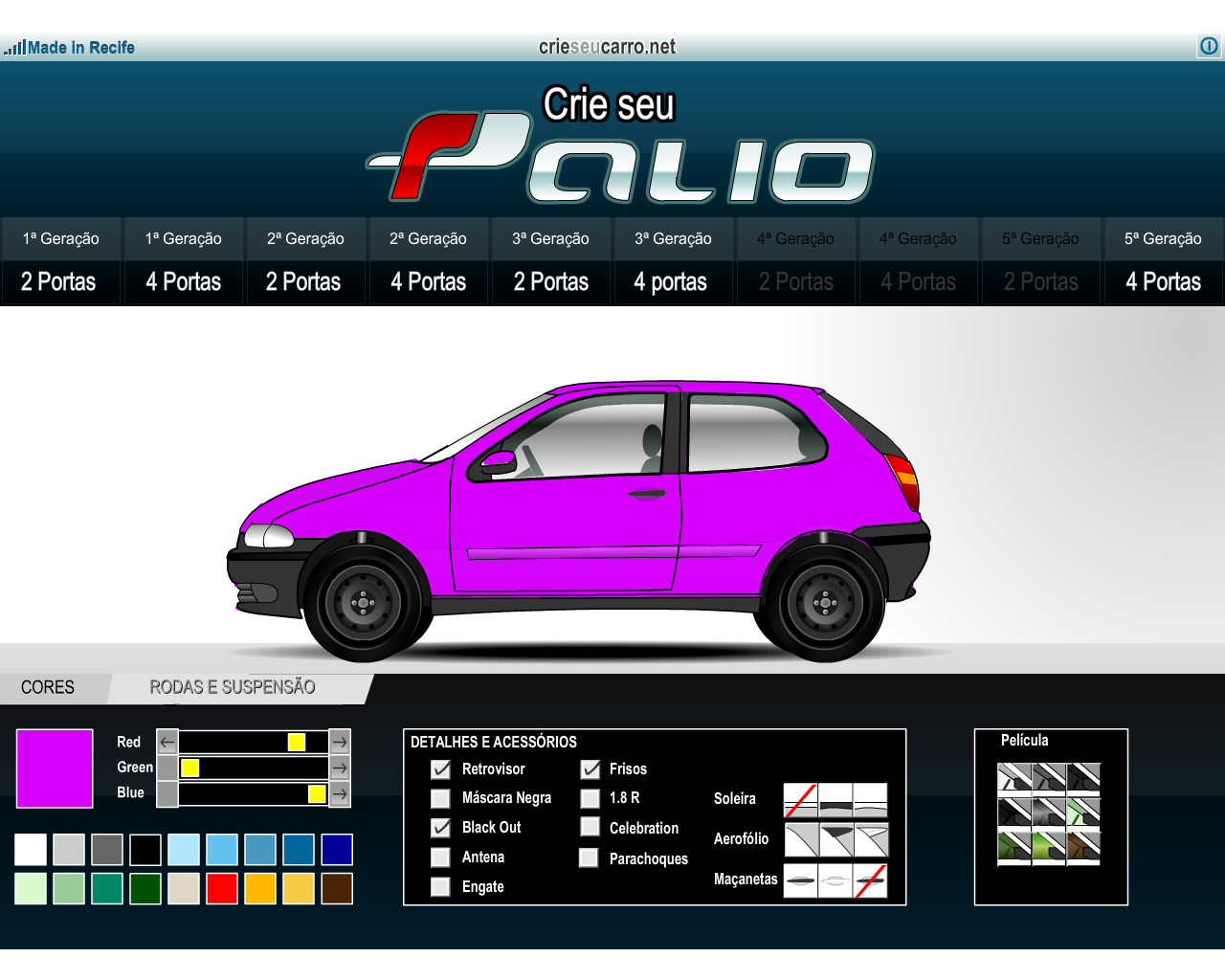Select the no-Soleira option with red slash

pos(800,800)
